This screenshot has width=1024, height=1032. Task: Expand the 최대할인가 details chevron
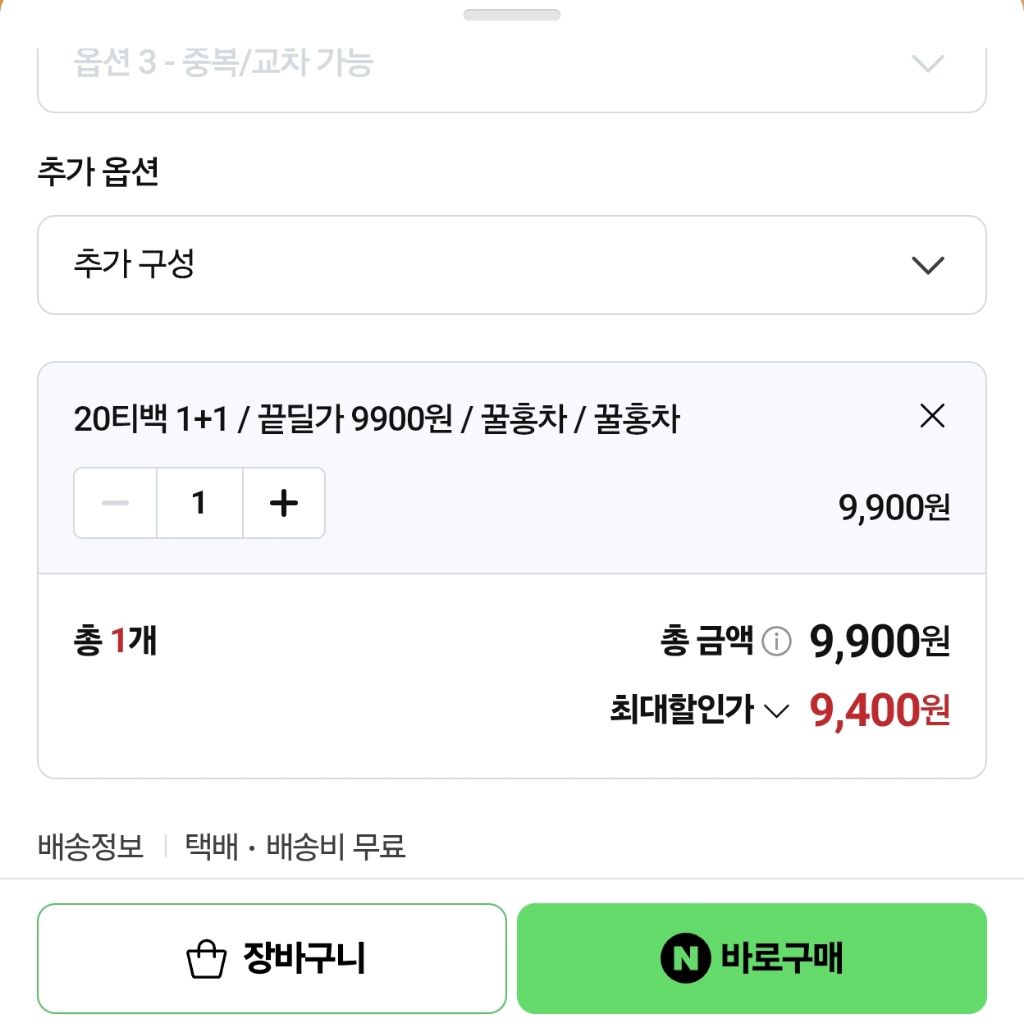tap(777, 711)
